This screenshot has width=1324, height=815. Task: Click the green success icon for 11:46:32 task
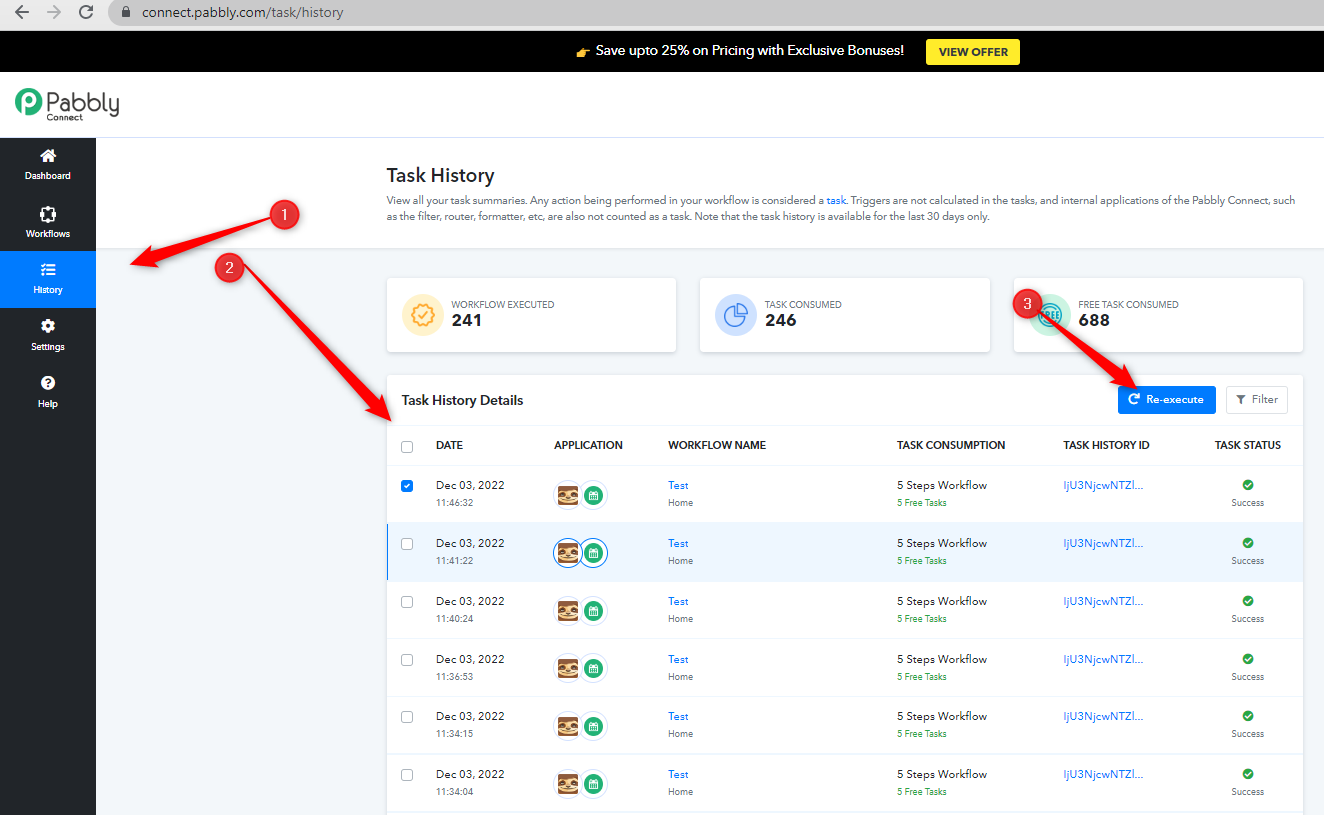[x=1248, y=485]
